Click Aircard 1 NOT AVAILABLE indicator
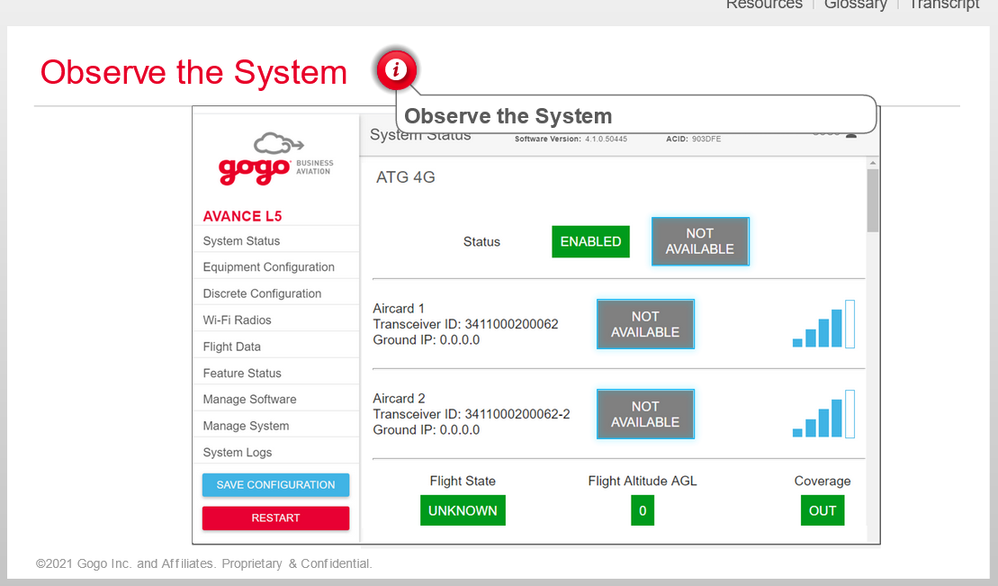This screenshot has height=586, width=998. click(645, 324)
